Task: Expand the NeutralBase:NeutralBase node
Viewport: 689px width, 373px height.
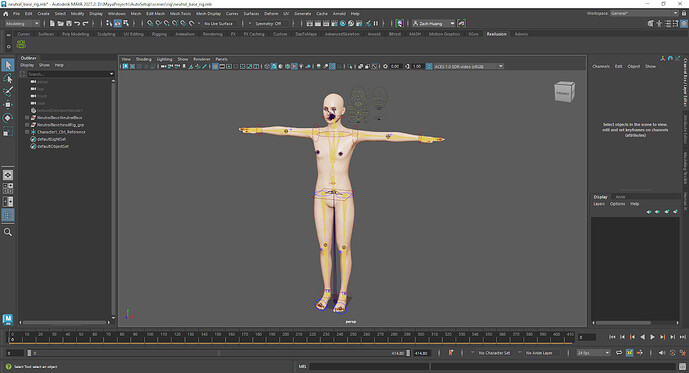Action: point(27,118)
